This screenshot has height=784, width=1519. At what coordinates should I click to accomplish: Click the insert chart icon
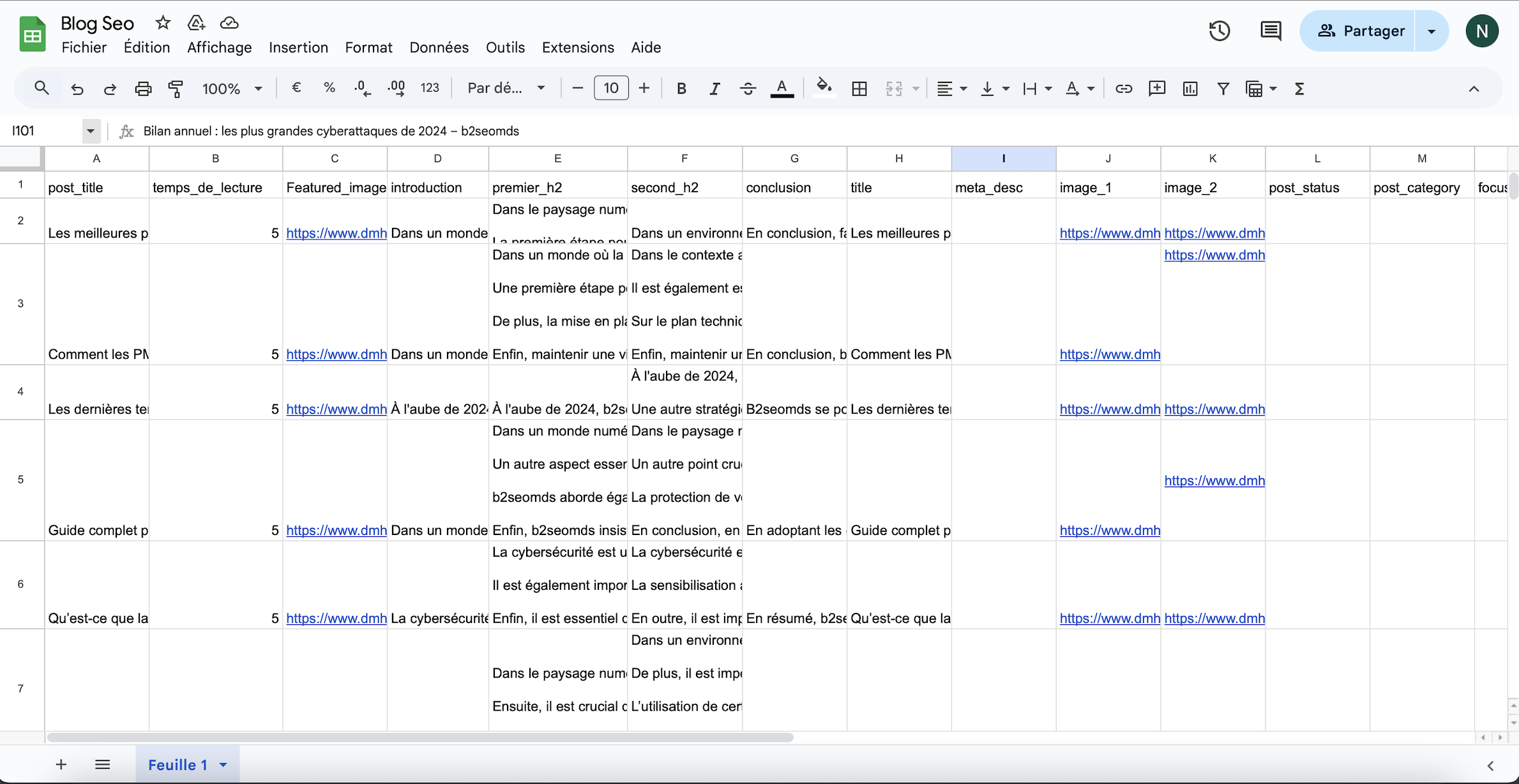(x=1190, y=89)
